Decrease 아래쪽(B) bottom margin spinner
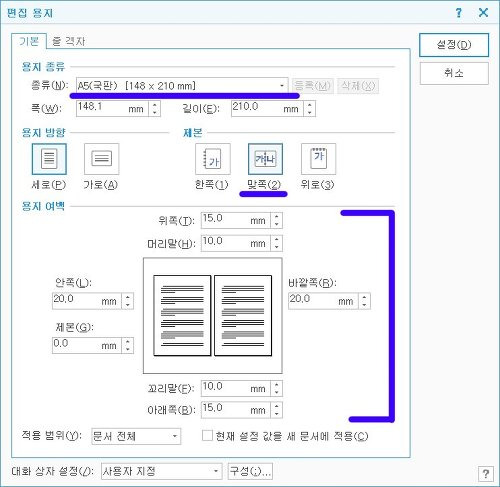 click(x=277, y=414)
